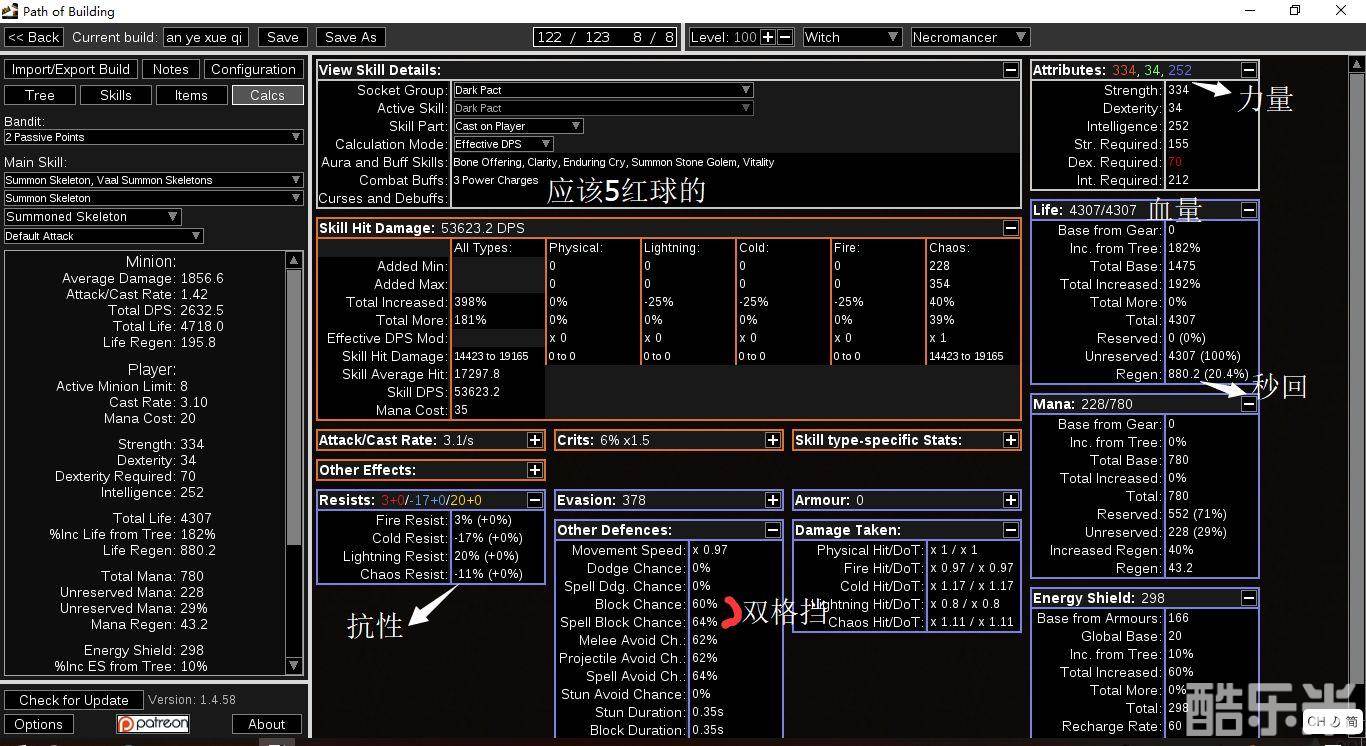The image size is (1366, 746).
Task: Expand the Other Effects section
Action: click(x=535, y=470)
